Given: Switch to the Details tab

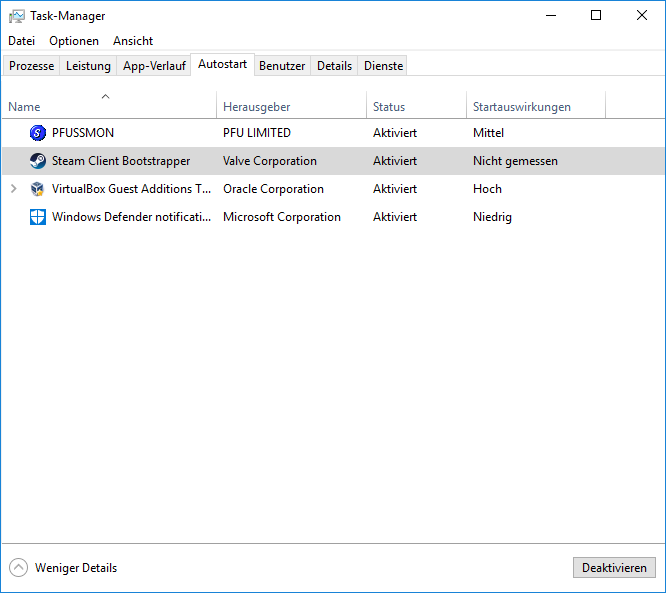Looking at the screenshot, I should (334, 66).
